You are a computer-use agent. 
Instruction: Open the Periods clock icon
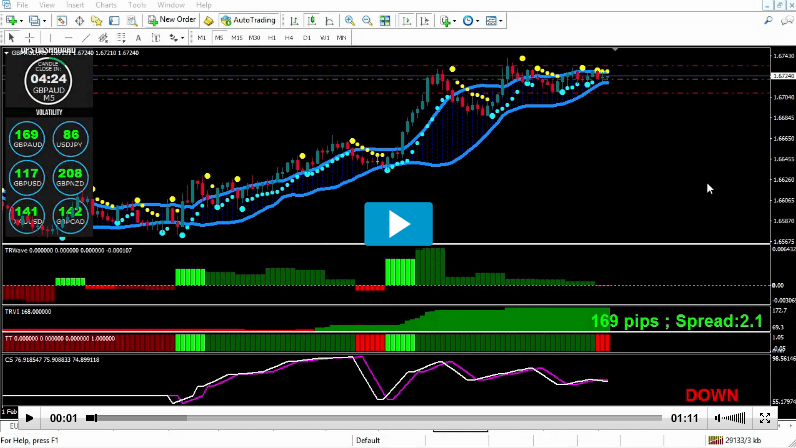click(x=468, y=21)
